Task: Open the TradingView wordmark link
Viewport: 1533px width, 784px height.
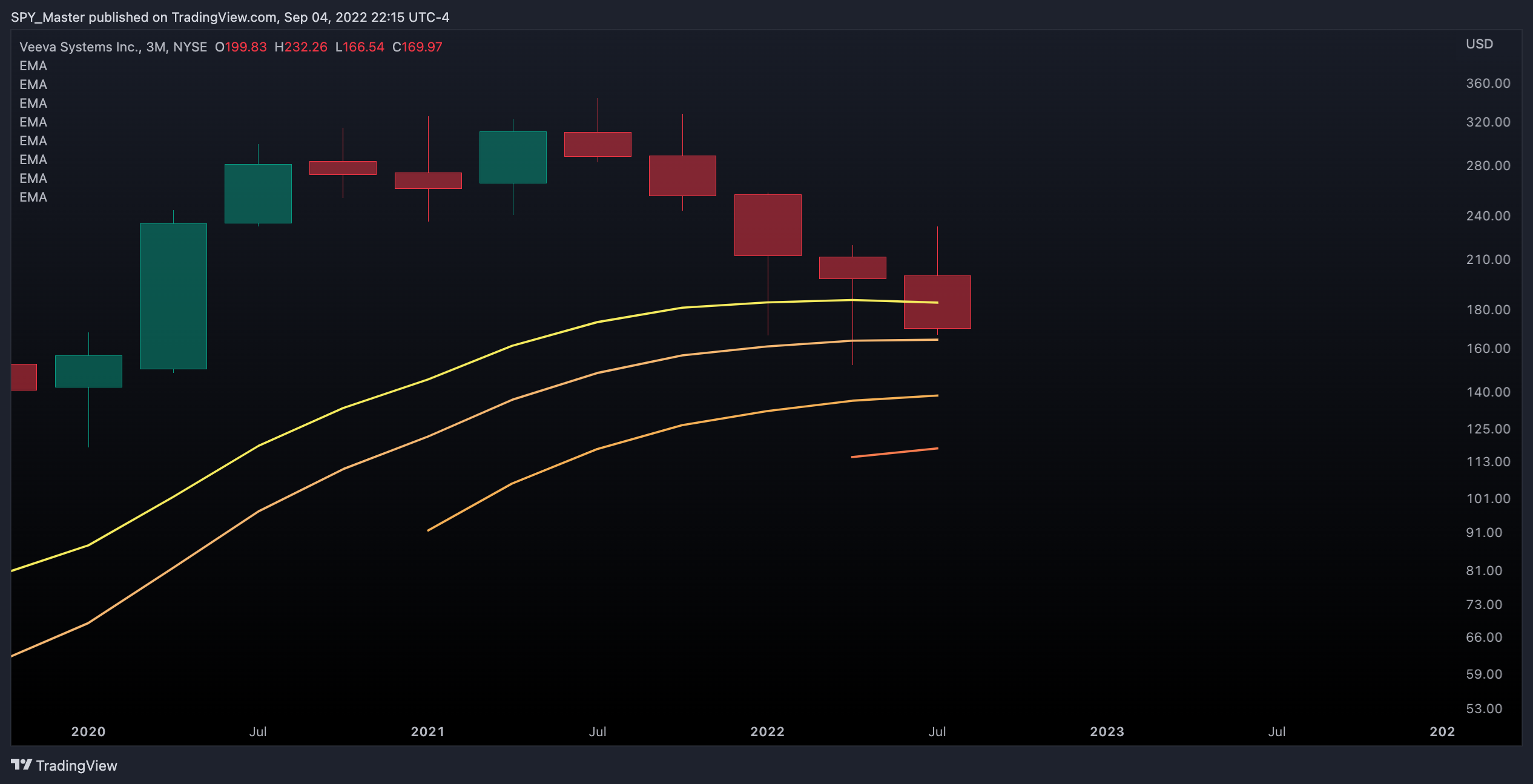Action: point(76,766)
